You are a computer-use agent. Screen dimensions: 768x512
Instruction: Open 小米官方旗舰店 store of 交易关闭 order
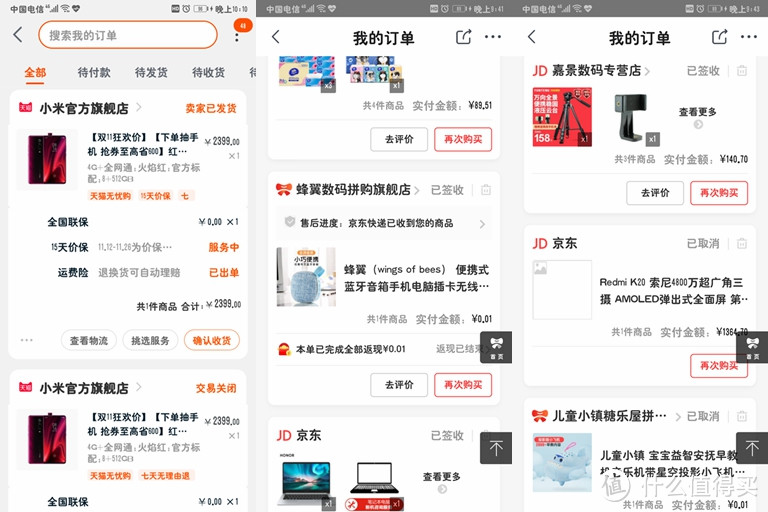84,388
